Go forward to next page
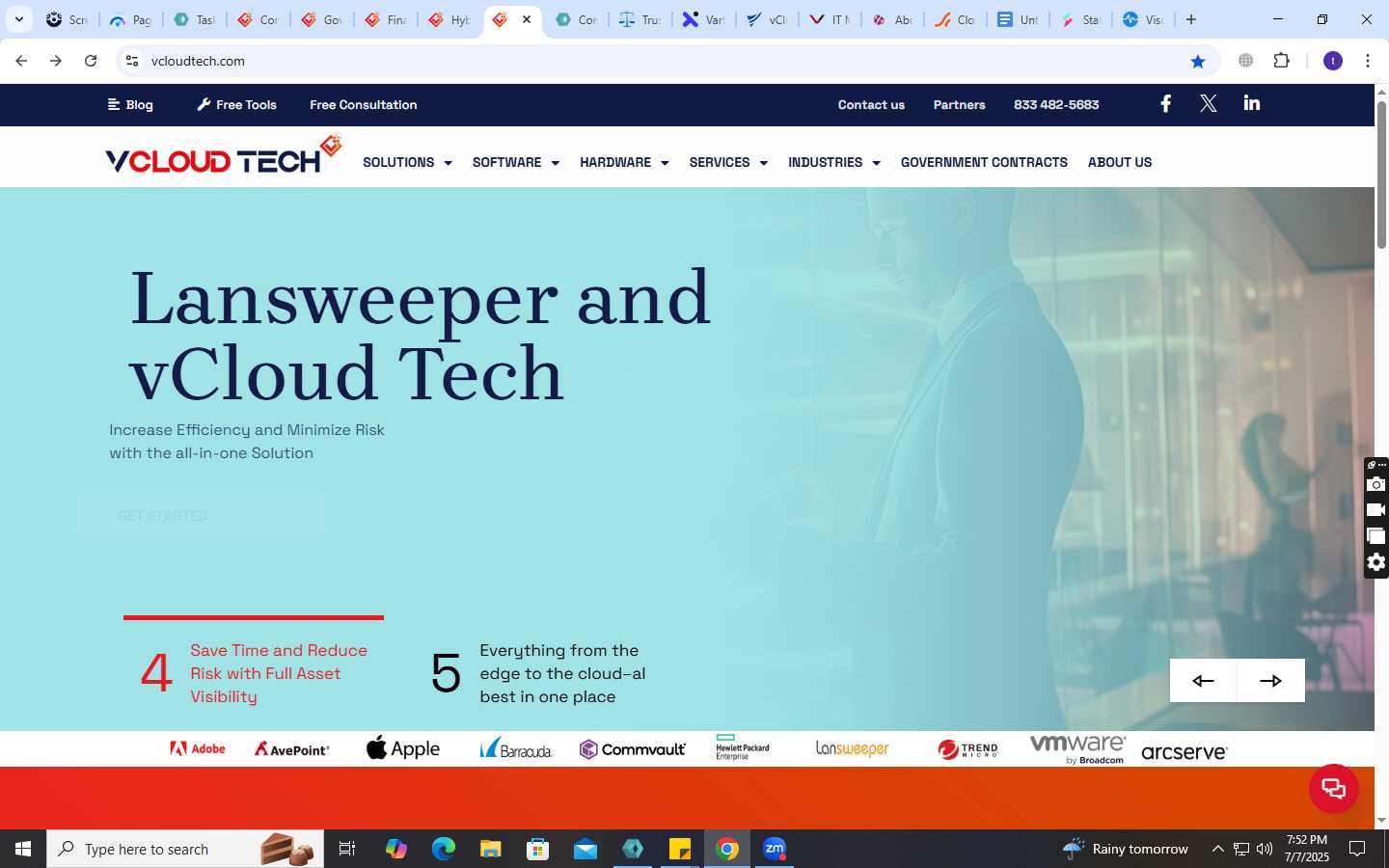Screen dimensions: 1389x868 [x=56, y=61]
